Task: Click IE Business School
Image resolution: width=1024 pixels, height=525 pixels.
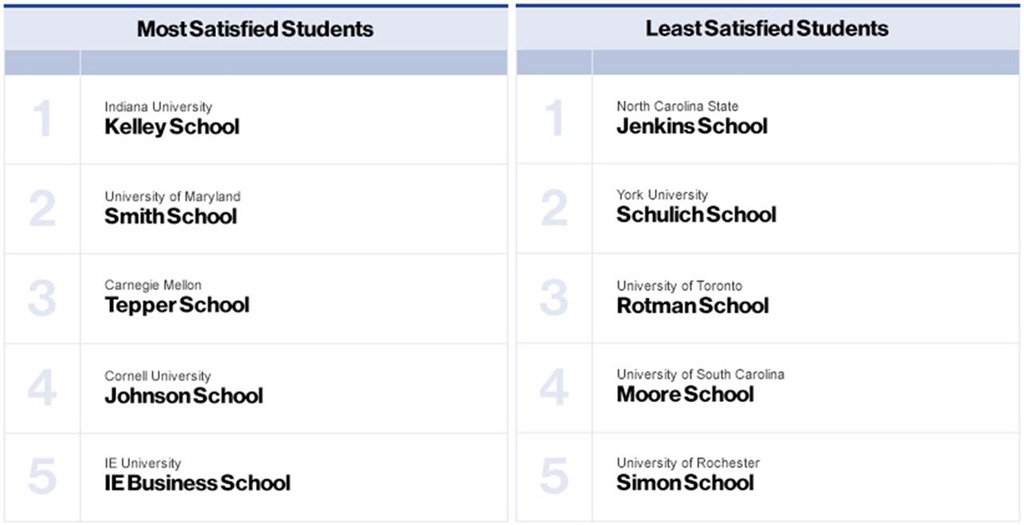Action: [197, 484]
